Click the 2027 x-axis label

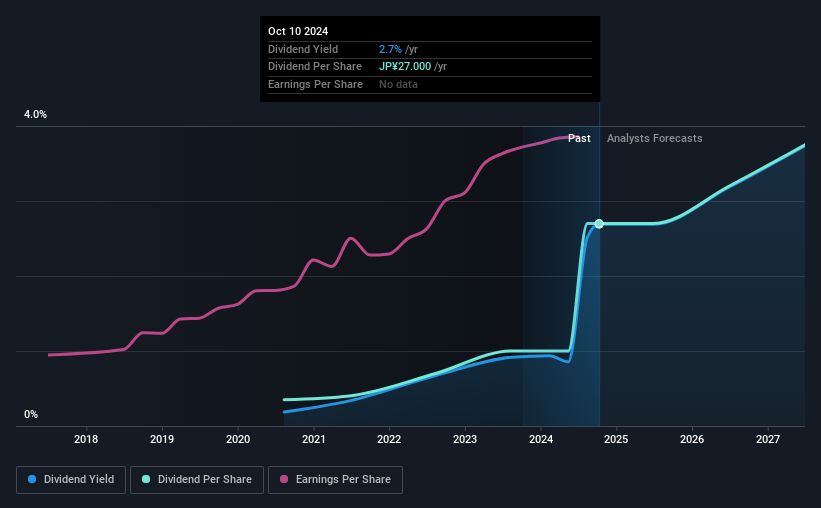tap(768, 439)
